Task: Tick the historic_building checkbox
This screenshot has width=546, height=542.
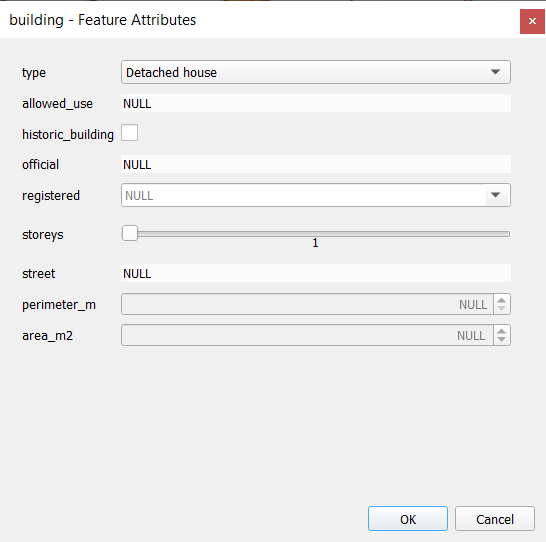Action: 130,133
